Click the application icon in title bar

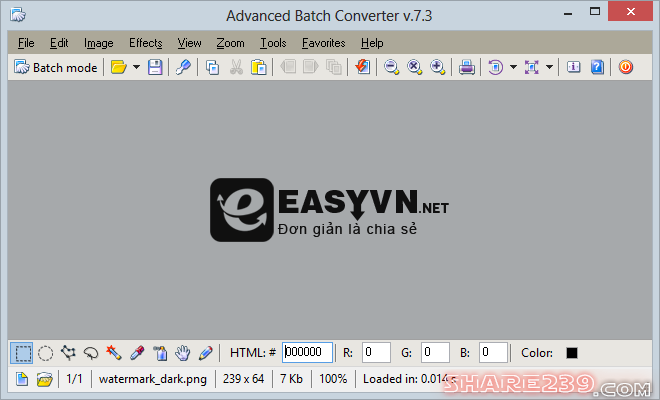pyautogui.click(x=18, y=15)
